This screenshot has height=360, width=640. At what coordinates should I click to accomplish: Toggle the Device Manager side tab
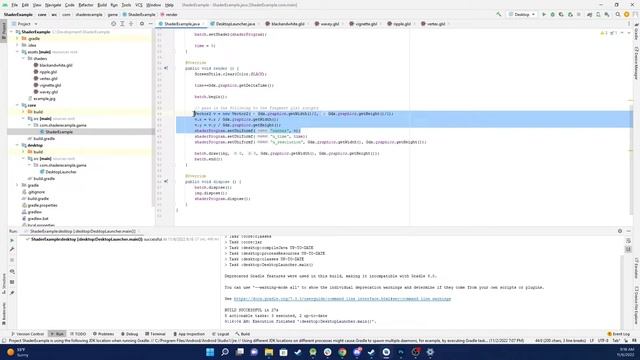coord(636,63)
